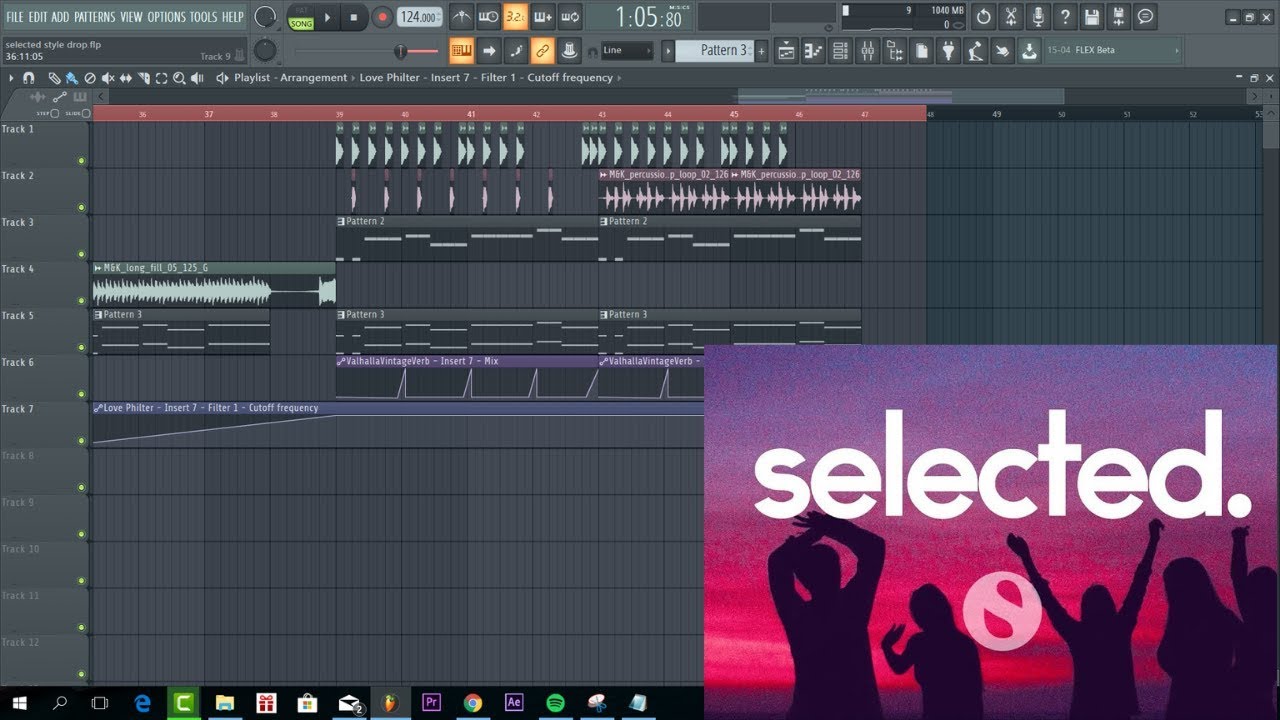Mute Track 4 with its green light

[81, 301]
